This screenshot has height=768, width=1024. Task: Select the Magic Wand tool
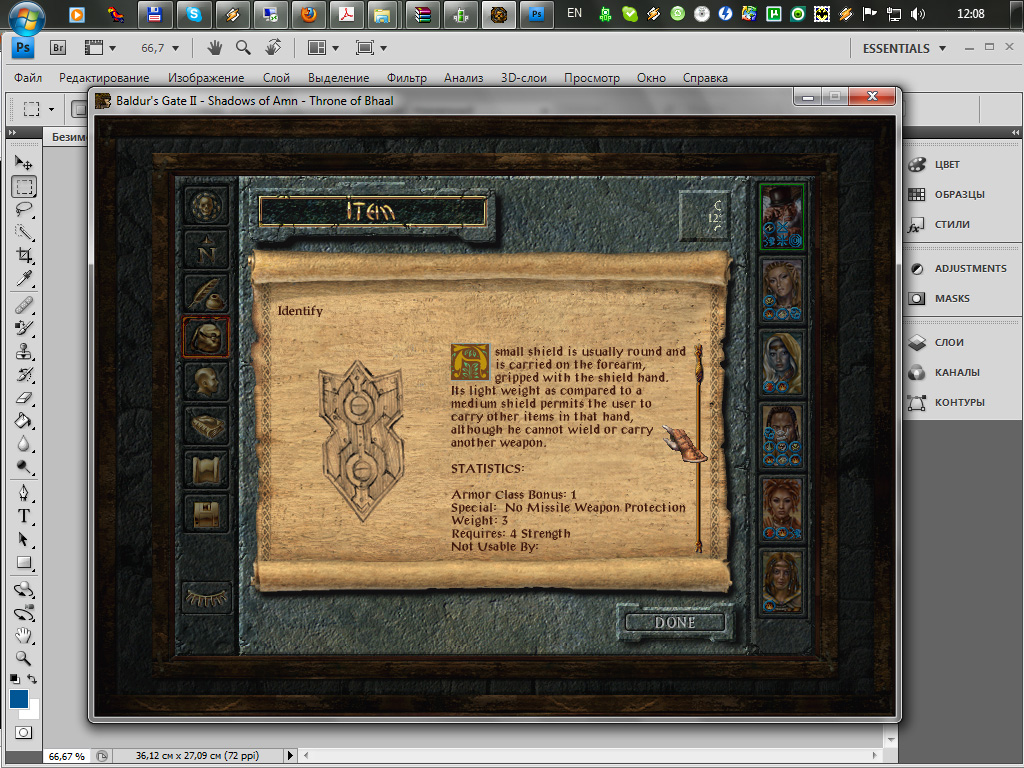(x=24, y=232)
